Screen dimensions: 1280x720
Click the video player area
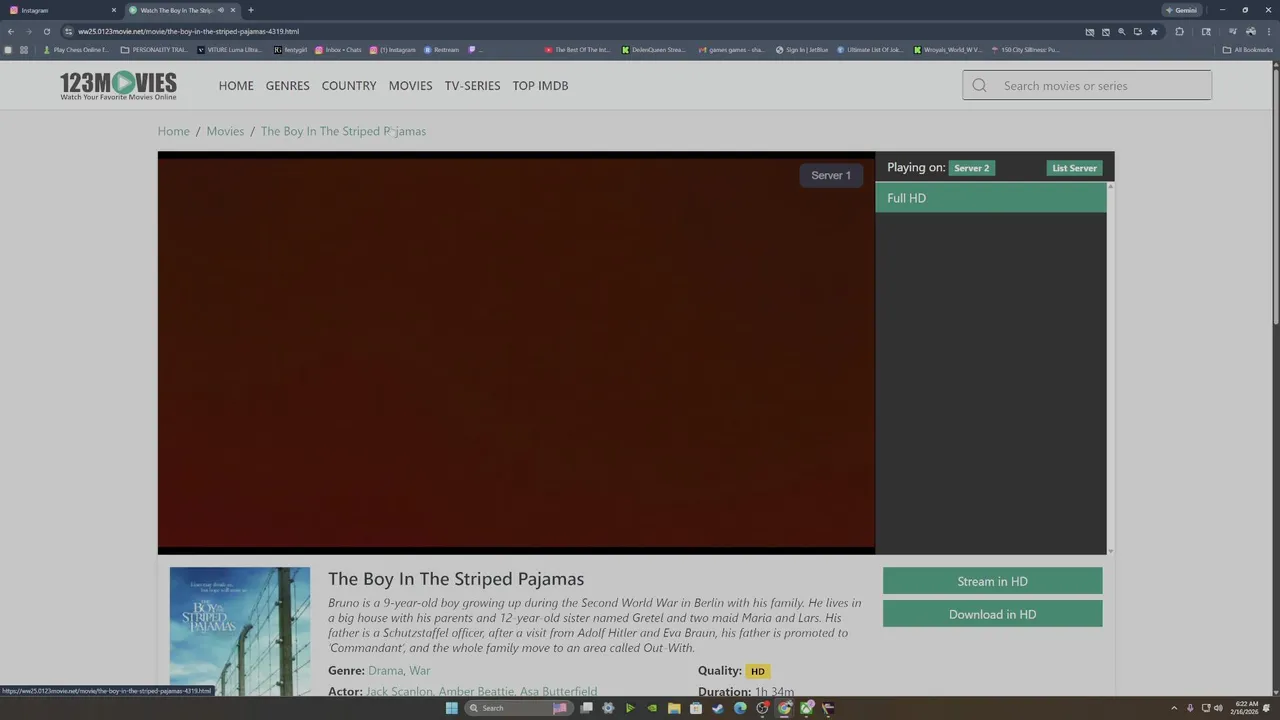point(516,353)
